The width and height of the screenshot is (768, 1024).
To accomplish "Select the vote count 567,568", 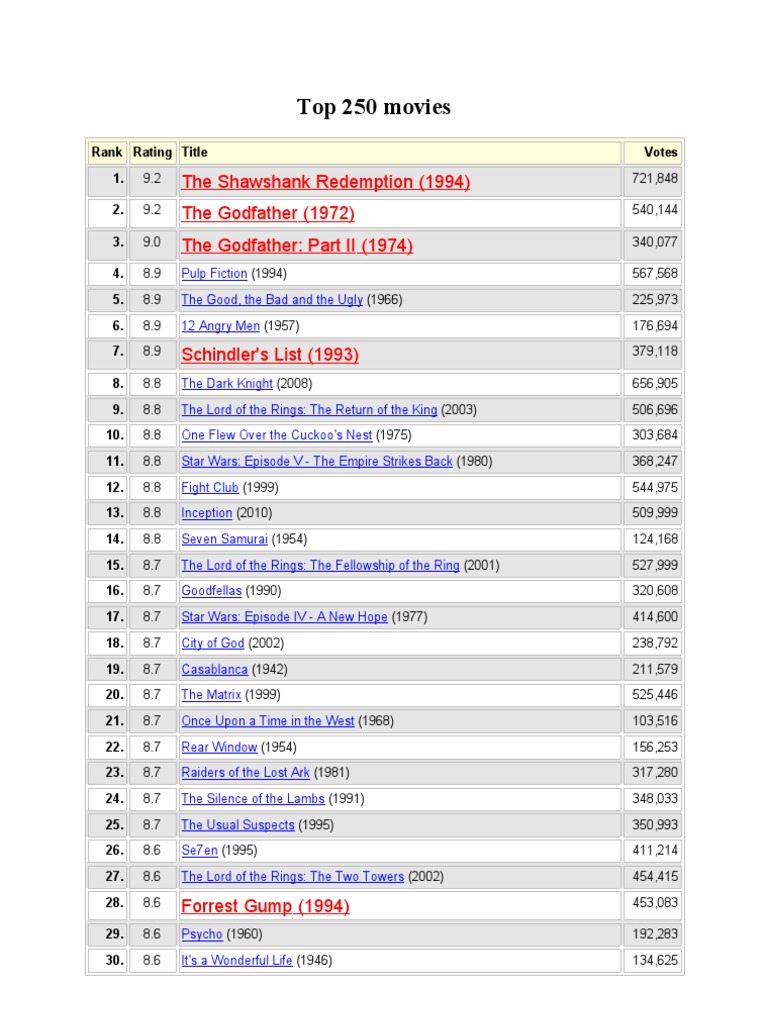I will coord(654,274).
